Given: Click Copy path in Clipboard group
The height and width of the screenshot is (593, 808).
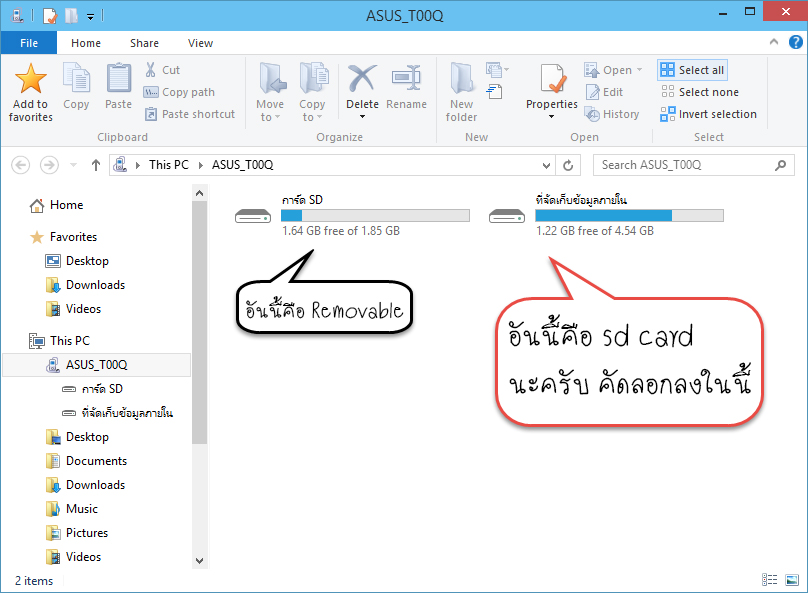Looking at the screenshot, I should tap(179, 92).
